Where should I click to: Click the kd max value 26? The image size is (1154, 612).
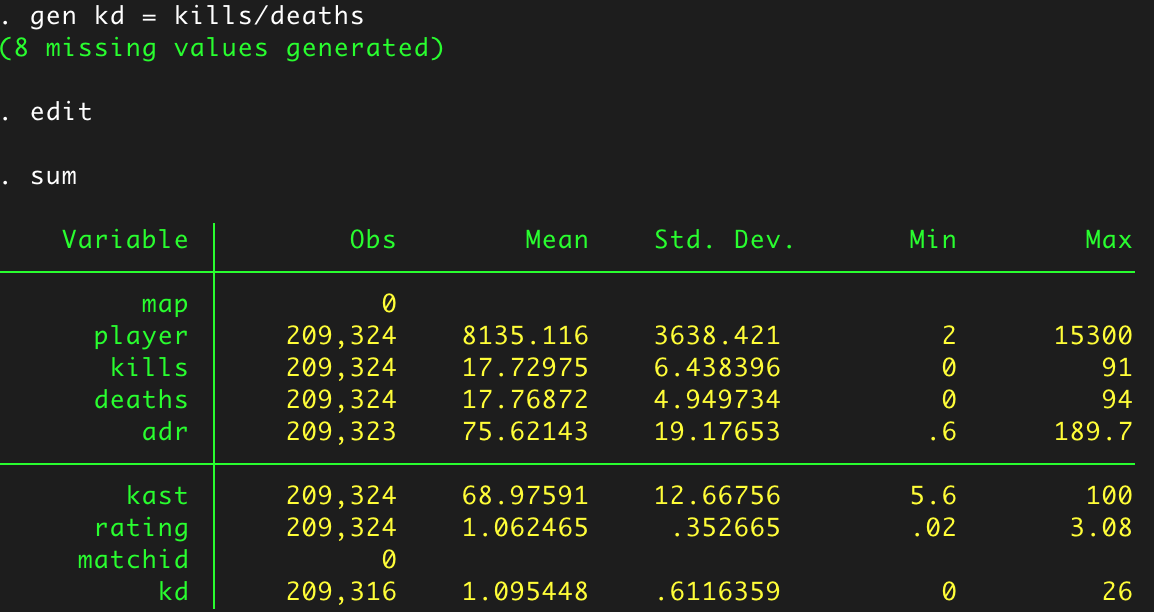1117,591
